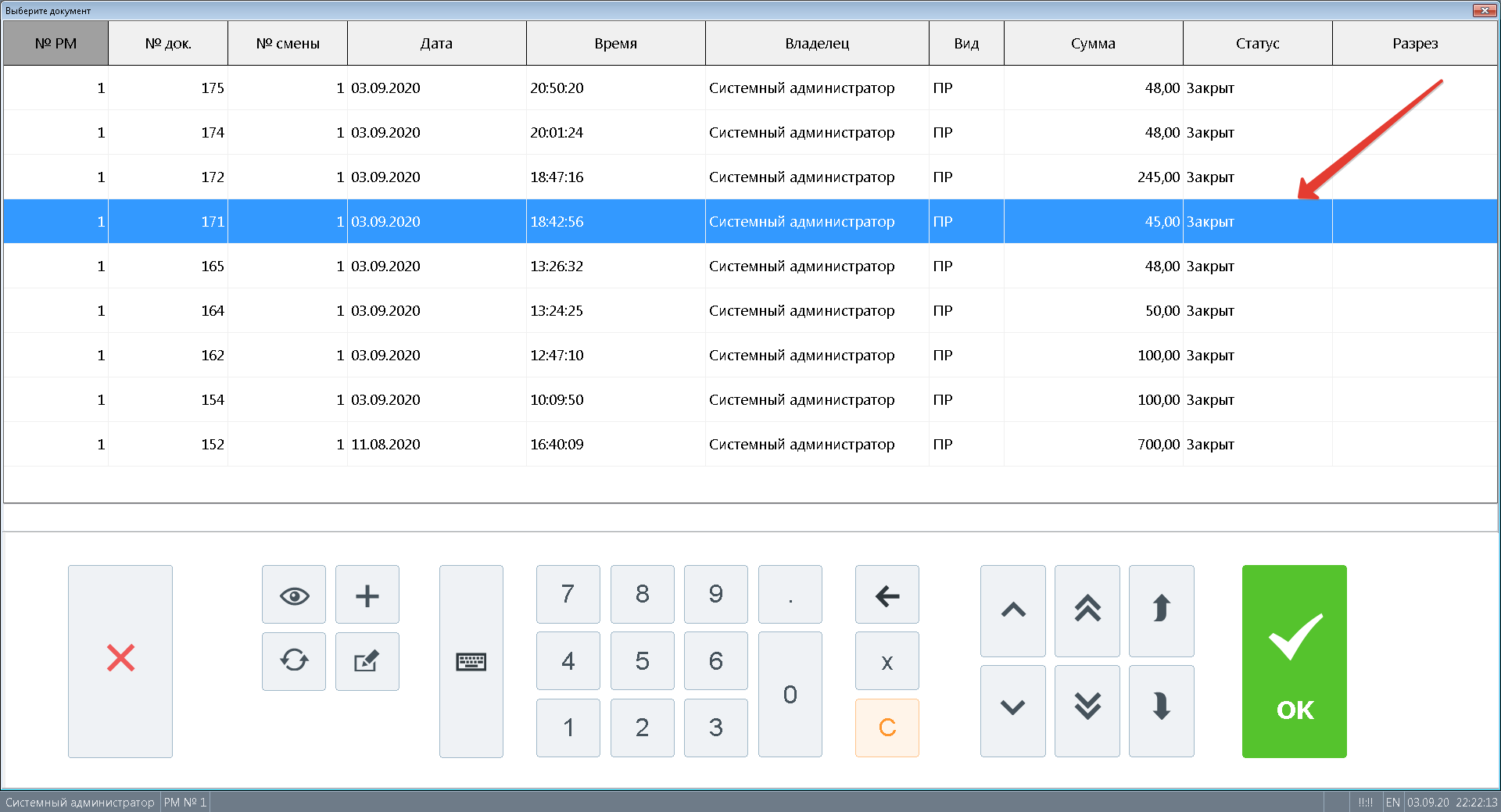Move down one row with single chevron
The width and height of the screenshot is (1501, 812).
1013,710
